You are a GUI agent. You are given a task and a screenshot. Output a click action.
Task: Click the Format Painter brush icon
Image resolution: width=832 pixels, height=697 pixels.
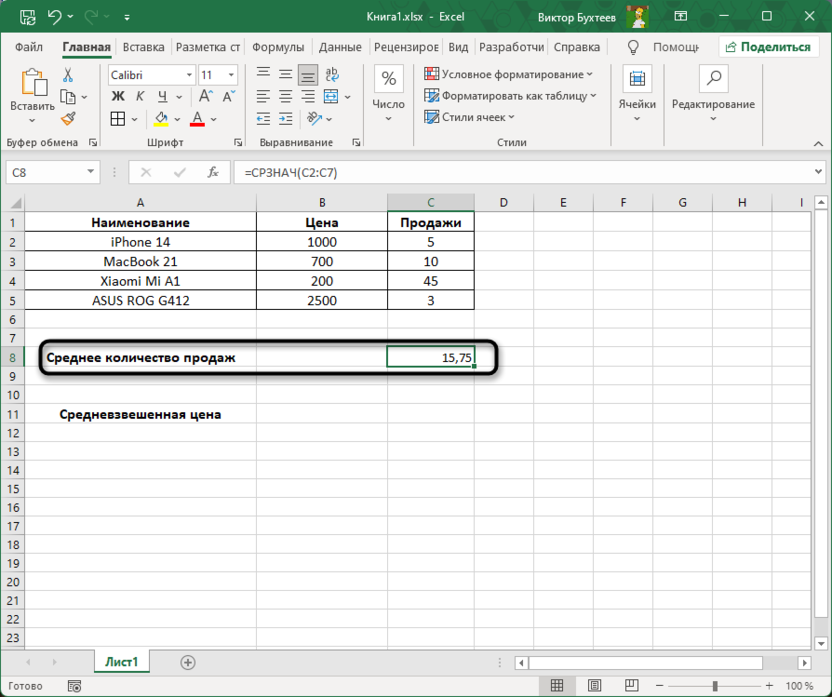pyautogui.click(x=69, y=119)
